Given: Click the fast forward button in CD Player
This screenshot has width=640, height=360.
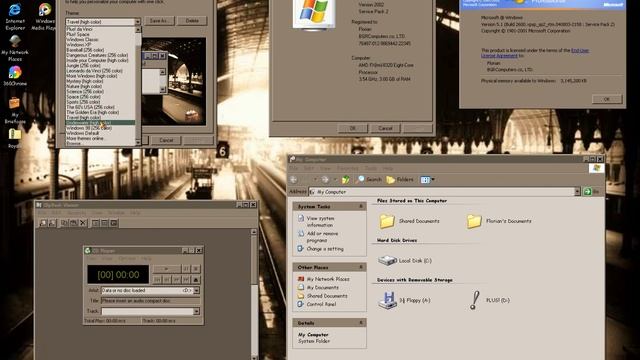Looking at the screenshot, I should click(x=177, y=280).
